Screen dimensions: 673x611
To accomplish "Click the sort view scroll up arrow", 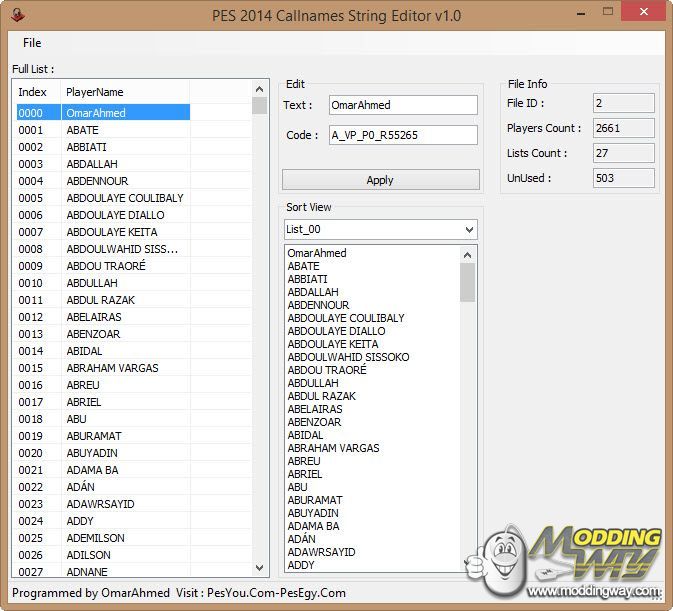I will [x=468, y=254].
